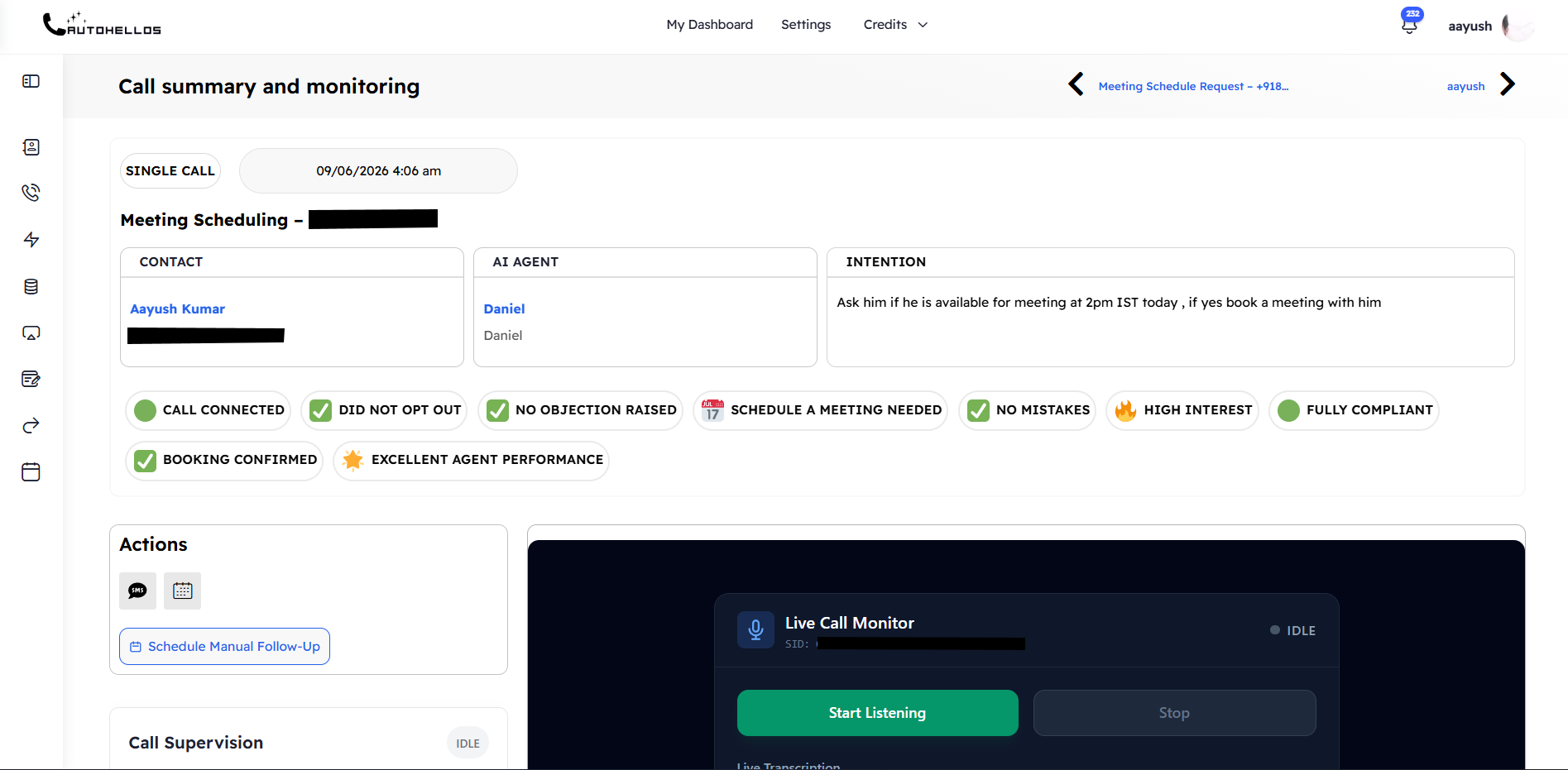Click the calendar action icon in Actions
The image size is (1568, 770).
[182, 591]
